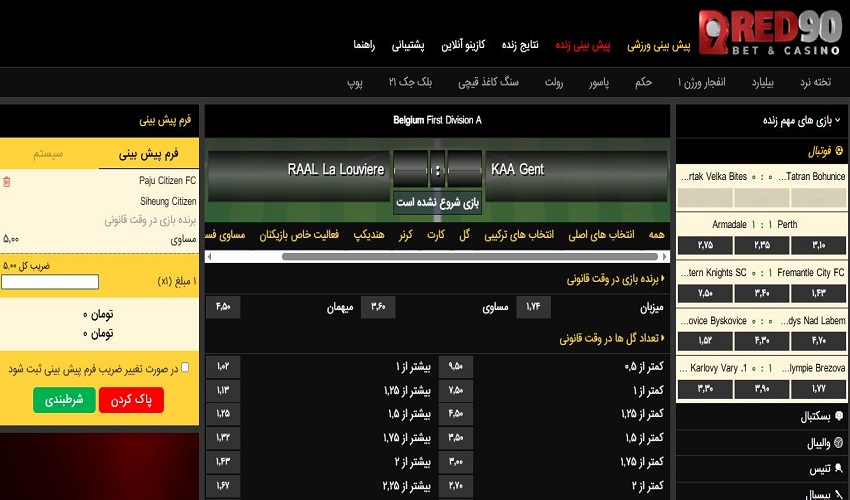The image size is (850, 500).
Task: Click the RED90 Bet & Casino logo
Action: click(x=768, y=34)
